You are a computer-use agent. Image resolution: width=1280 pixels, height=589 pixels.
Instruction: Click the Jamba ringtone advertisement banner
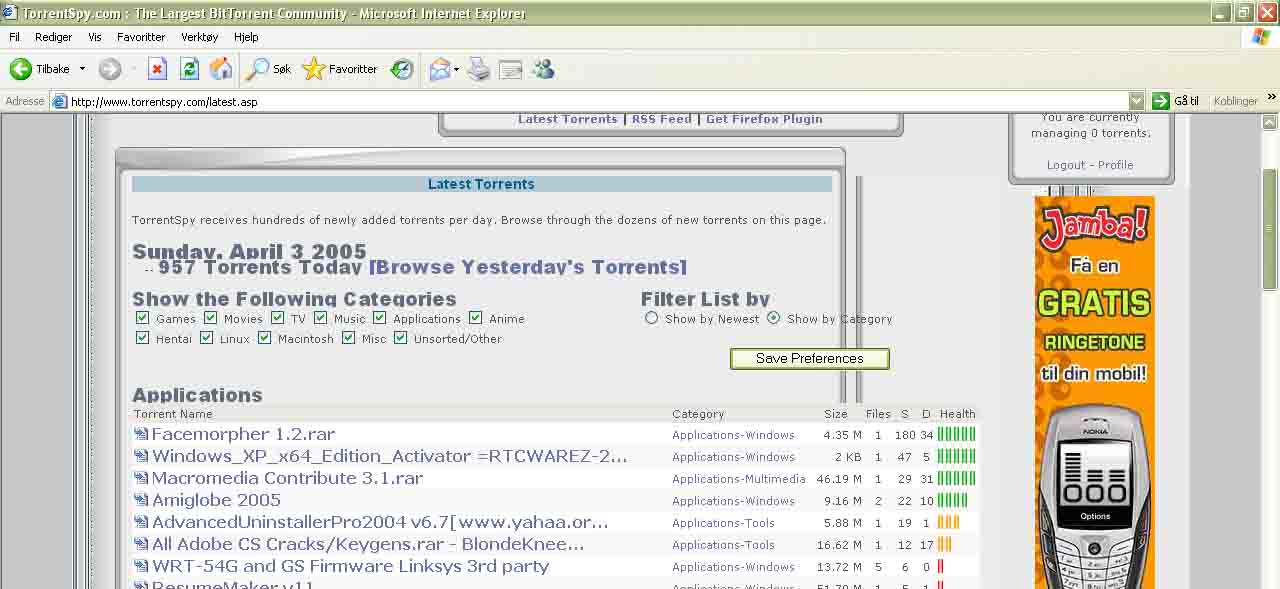point(1095,392)
